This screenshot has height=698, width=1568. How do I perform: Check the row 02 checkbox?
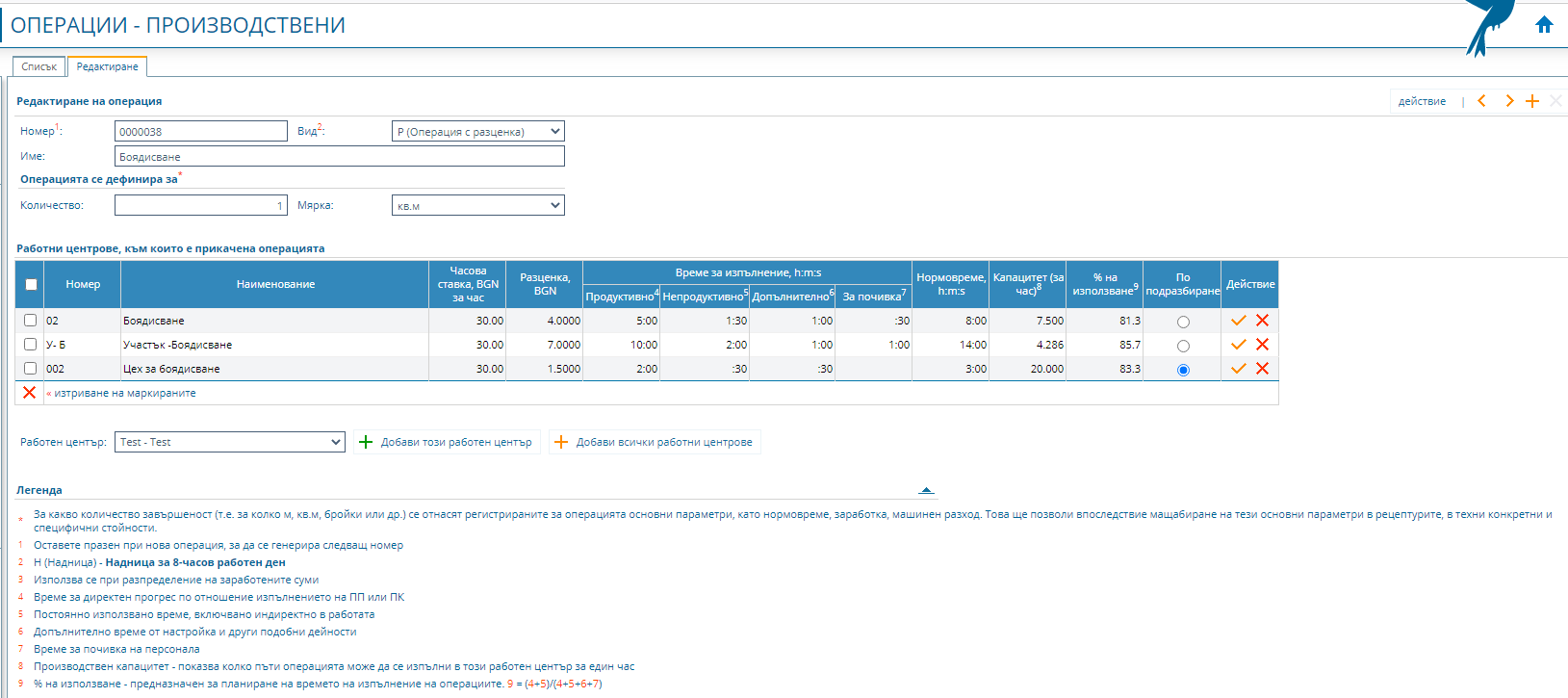coord(31,321)
